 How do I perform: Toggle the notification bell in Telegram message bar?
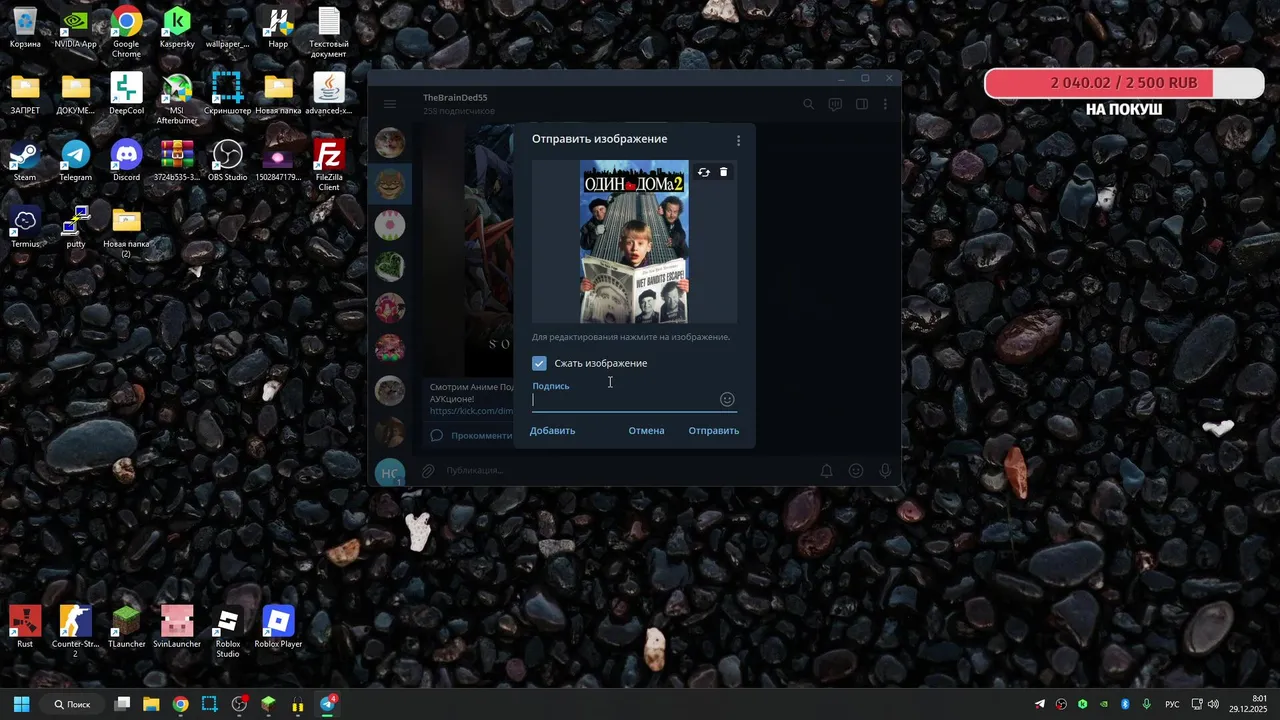click(827, 470)
